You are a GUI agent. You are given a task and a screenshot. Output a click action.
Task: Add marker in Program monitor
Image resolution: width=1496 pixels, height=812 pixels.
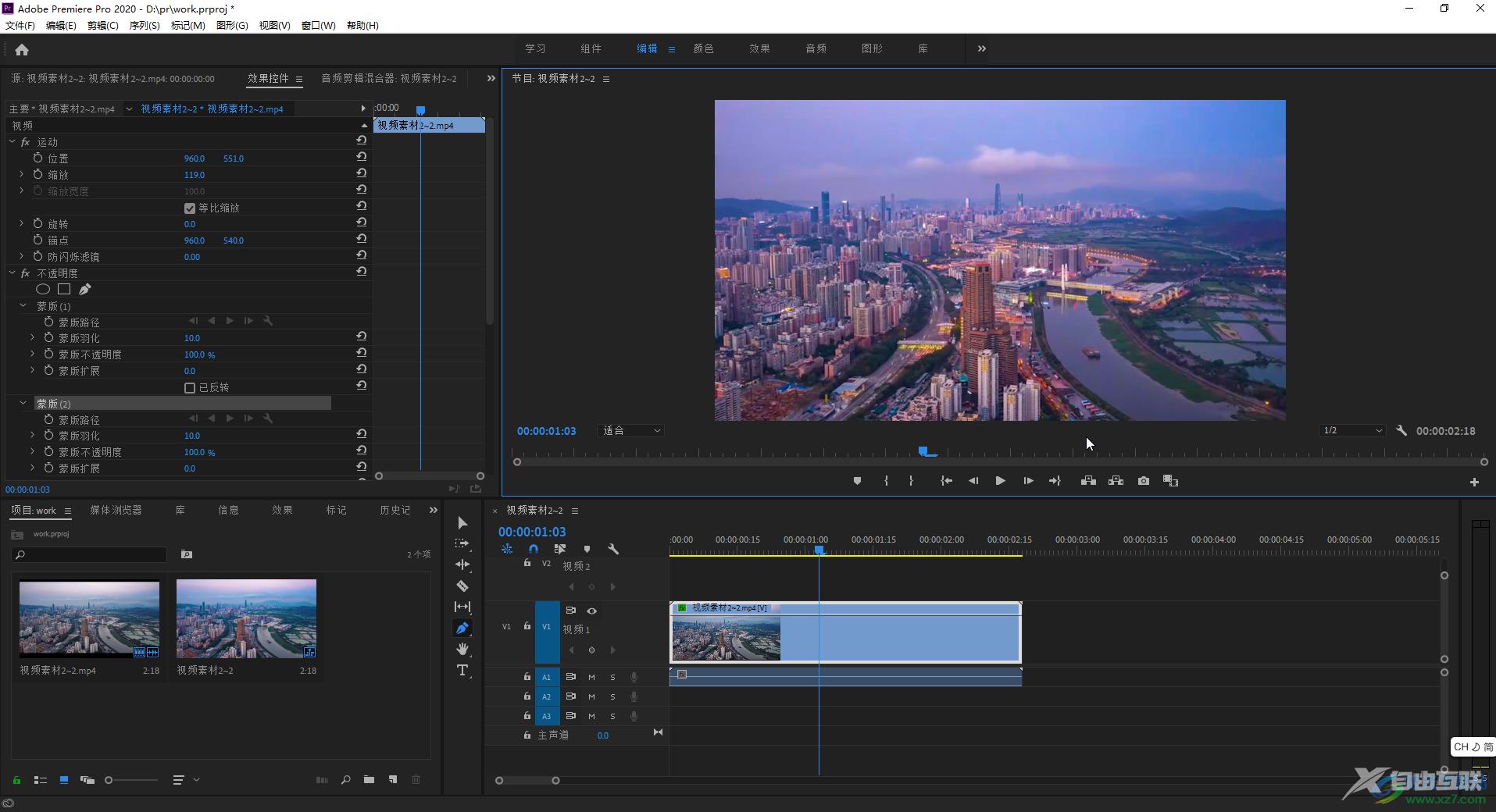click(857, 481)
